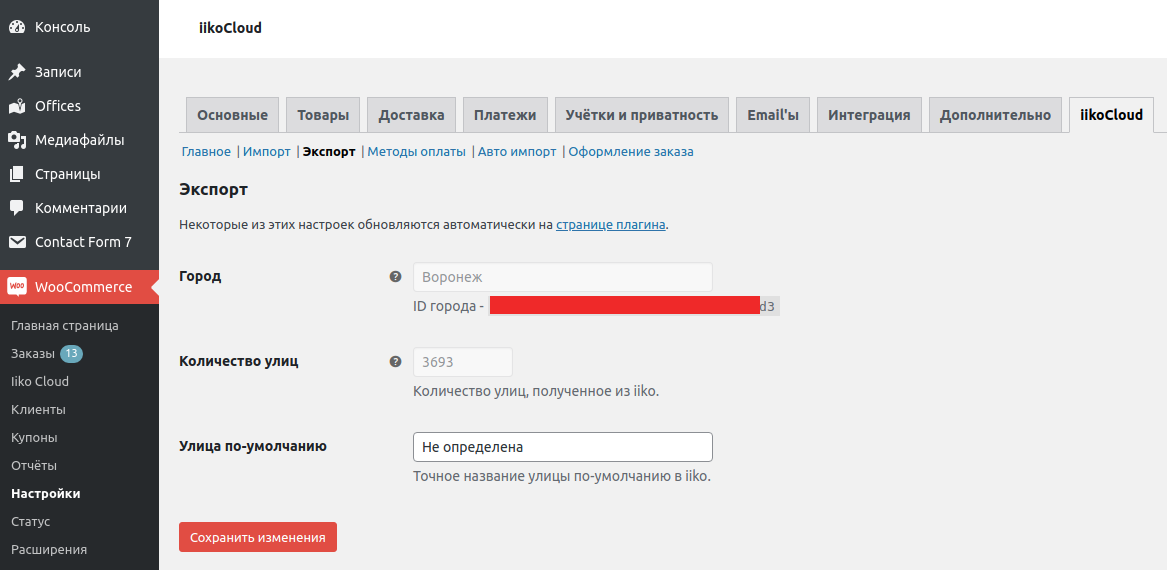Click 'Количество улиц, полученное из iiko.' description
This screenshot has height=570, width=1167.
pos(536,391)
